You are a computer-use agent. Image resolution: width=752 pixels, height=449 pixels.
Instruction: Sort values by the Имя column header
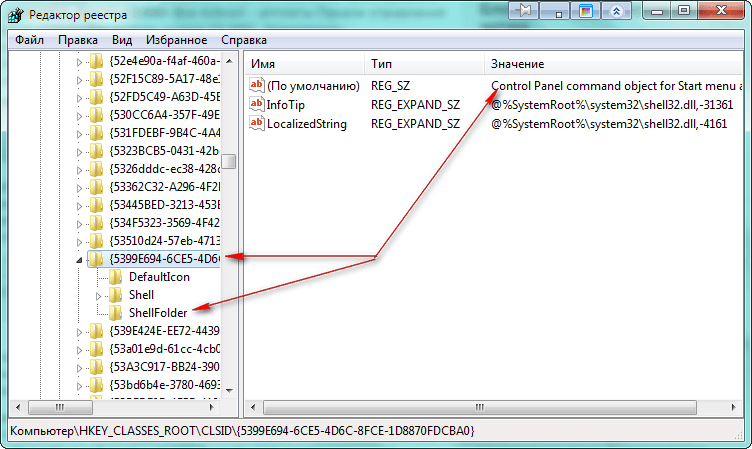click(x=305, y=64)
